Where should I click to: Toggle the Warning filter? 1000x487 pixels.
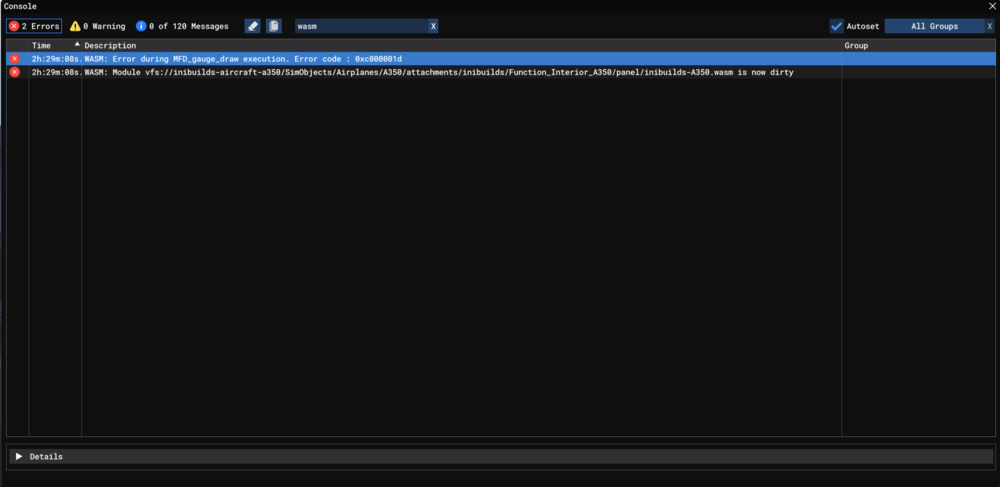pos(97,26)
